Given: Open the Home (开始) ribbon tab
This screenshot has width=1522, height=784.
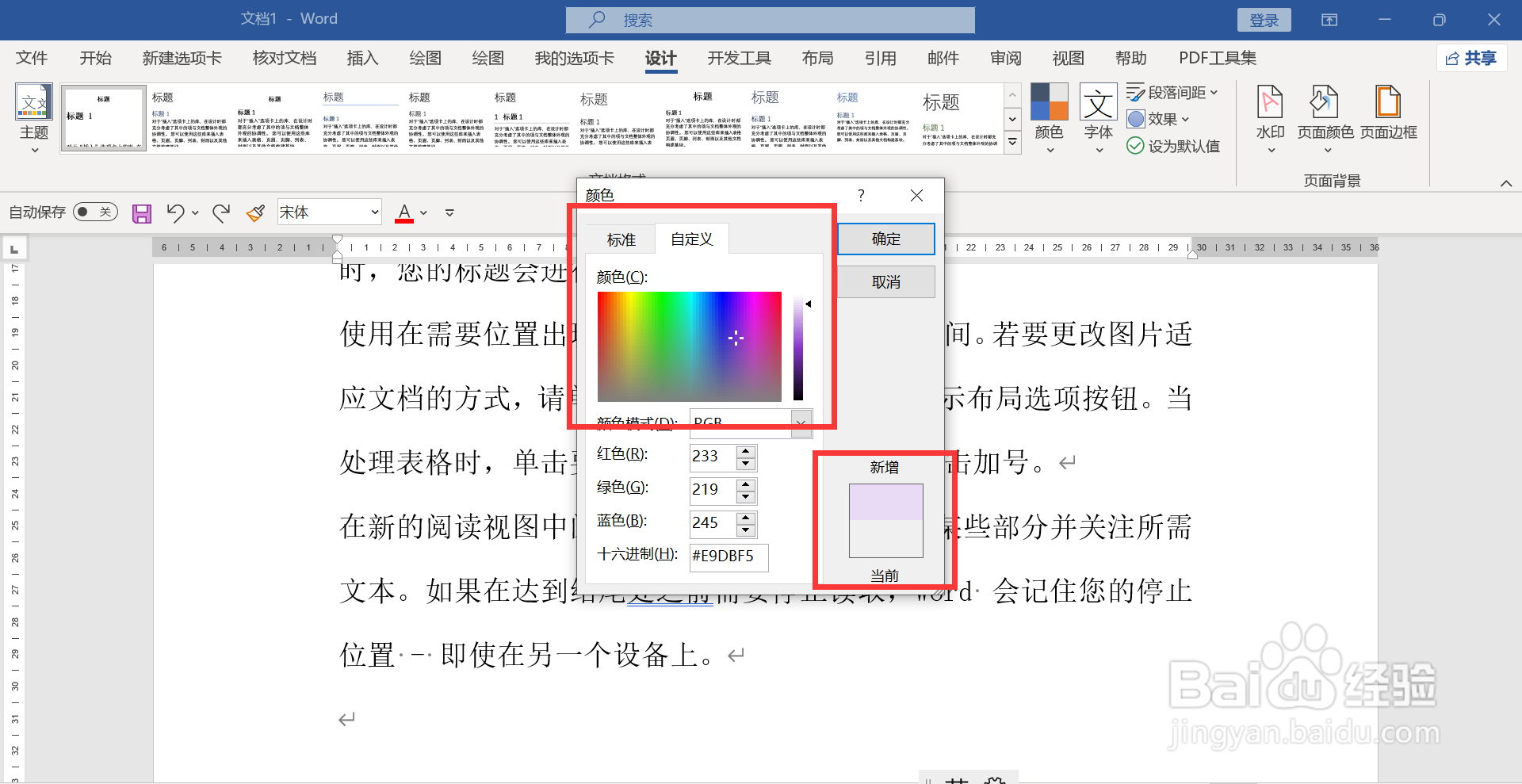Looking at the screenshot, I should (x=95, y=58).
